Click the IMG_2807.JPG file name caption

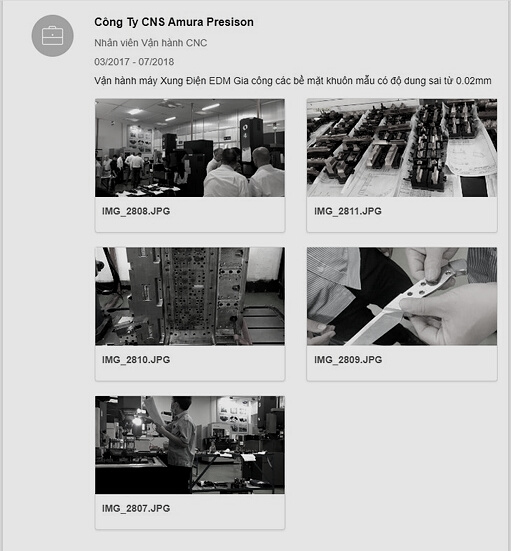(x=136, y=508)
